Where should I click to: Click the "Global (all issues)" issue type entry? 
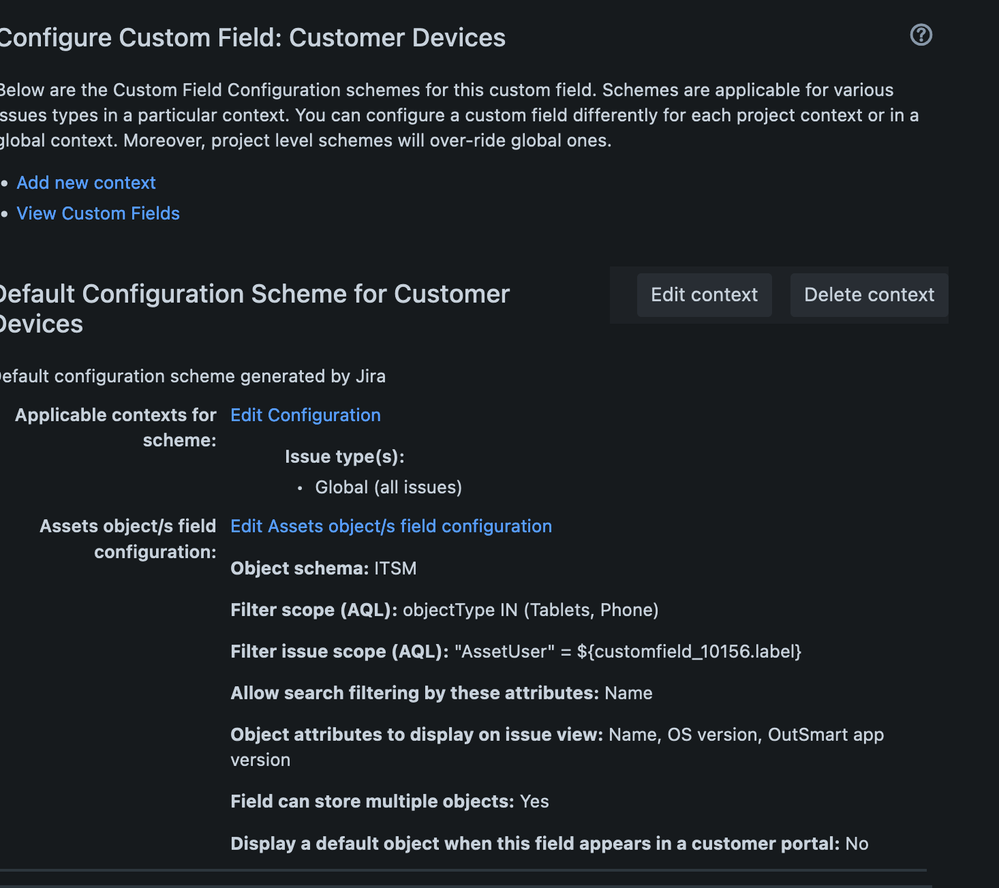[x=388, y=487]
